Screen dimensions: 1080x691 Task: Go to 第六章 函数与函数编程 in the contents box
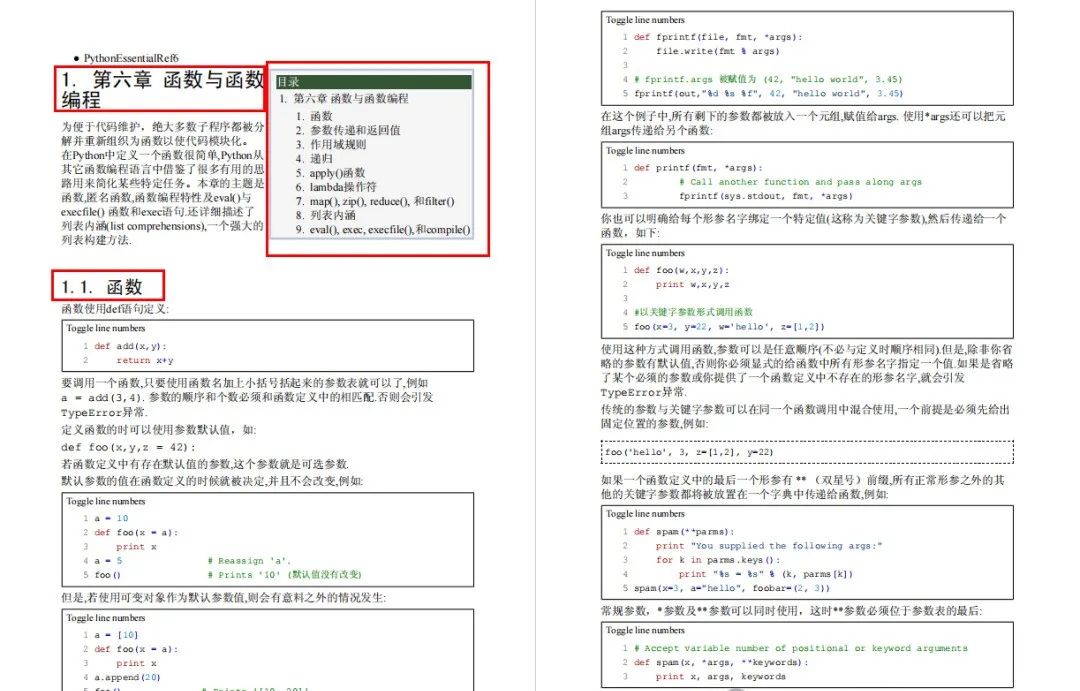351,99
